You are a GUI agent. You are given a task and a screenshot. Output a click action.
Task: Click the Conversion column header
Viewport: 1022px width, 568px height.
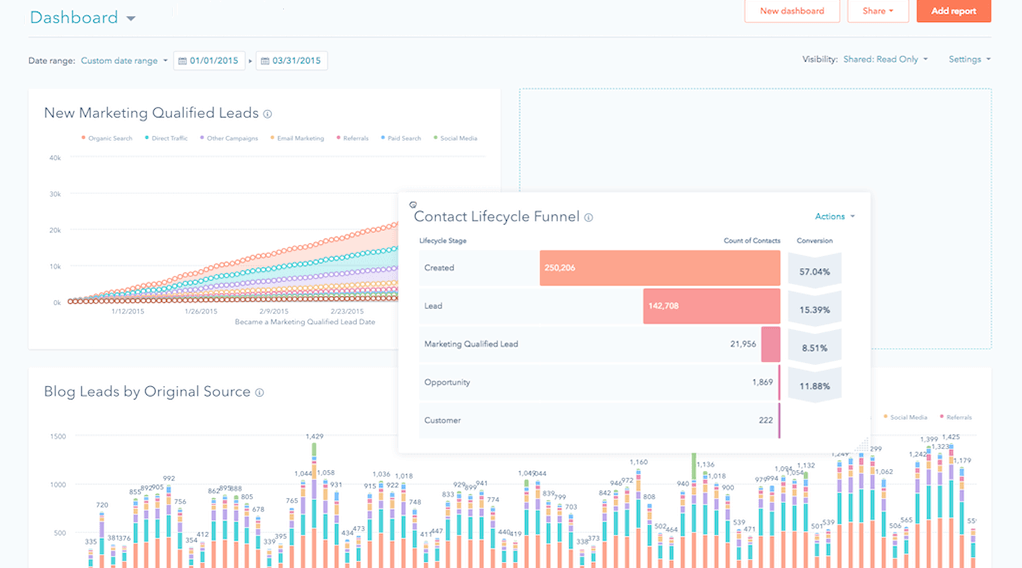815,241
